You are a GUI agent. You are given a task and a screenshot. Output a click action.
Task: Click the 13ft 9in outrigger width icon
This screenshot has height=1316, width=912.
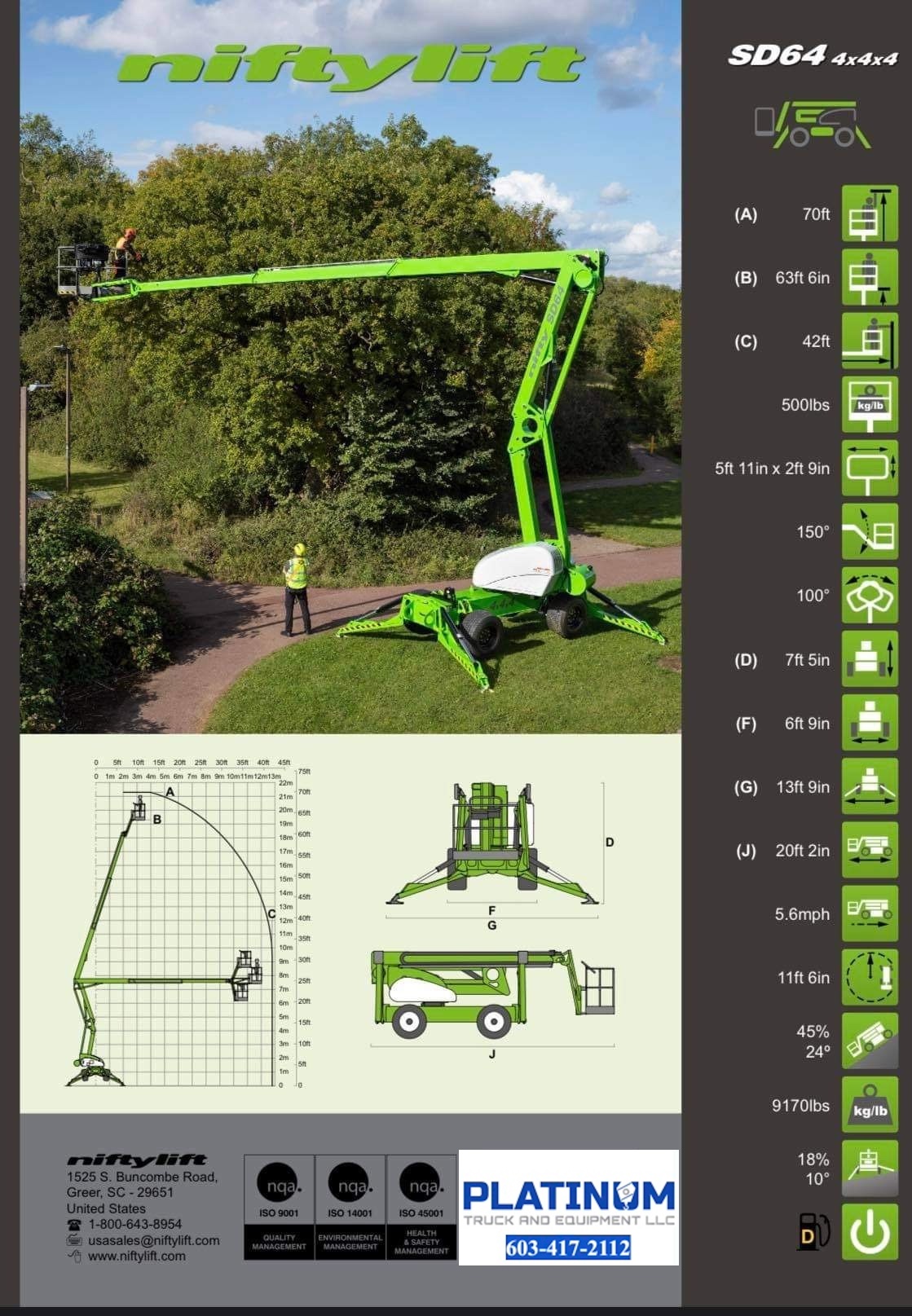(x=869, y=787)
